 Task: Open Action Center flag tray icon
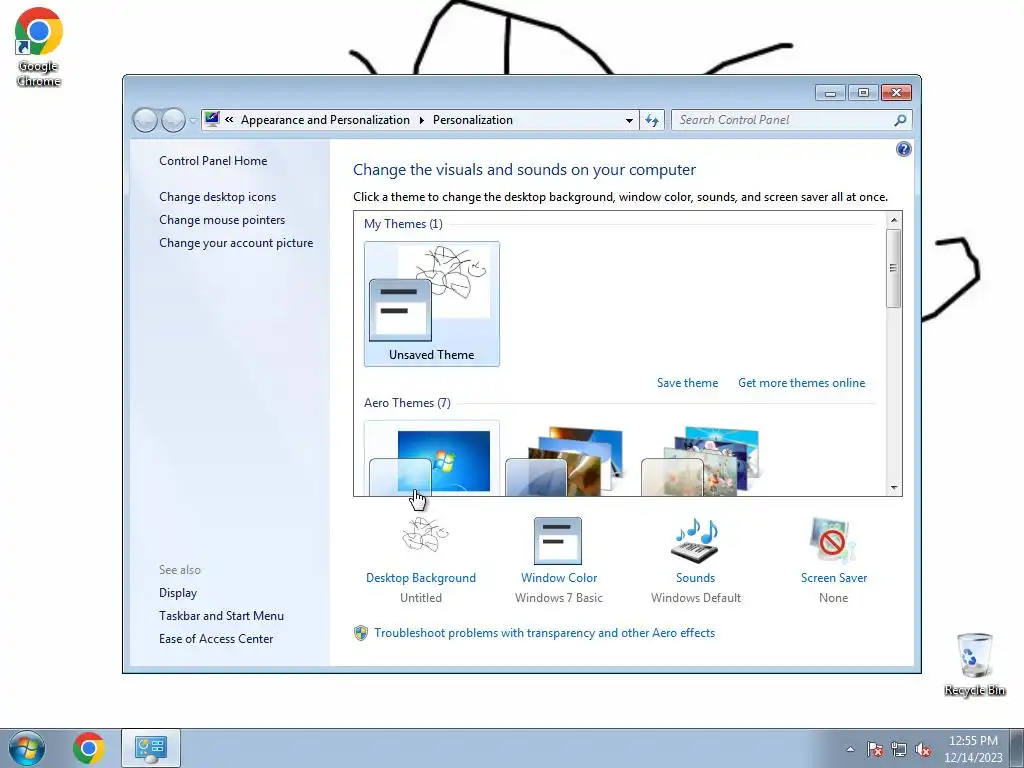(875, 749)
